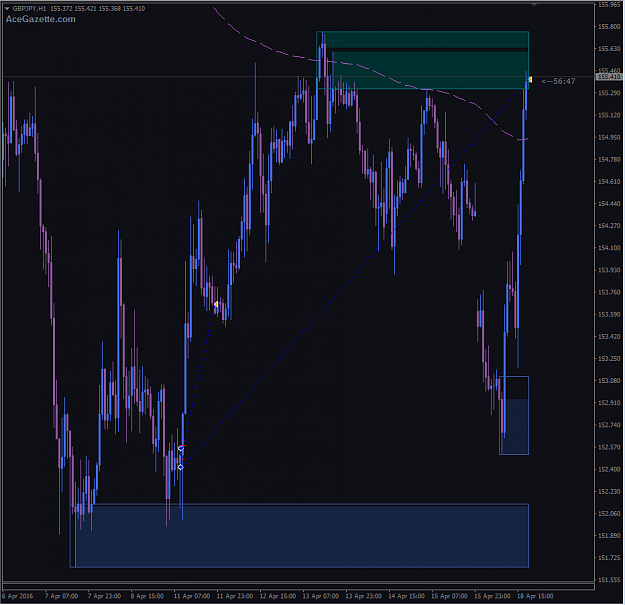Click the 155.120 price scale label
The image size is (625, 605).
coord(609,115)
